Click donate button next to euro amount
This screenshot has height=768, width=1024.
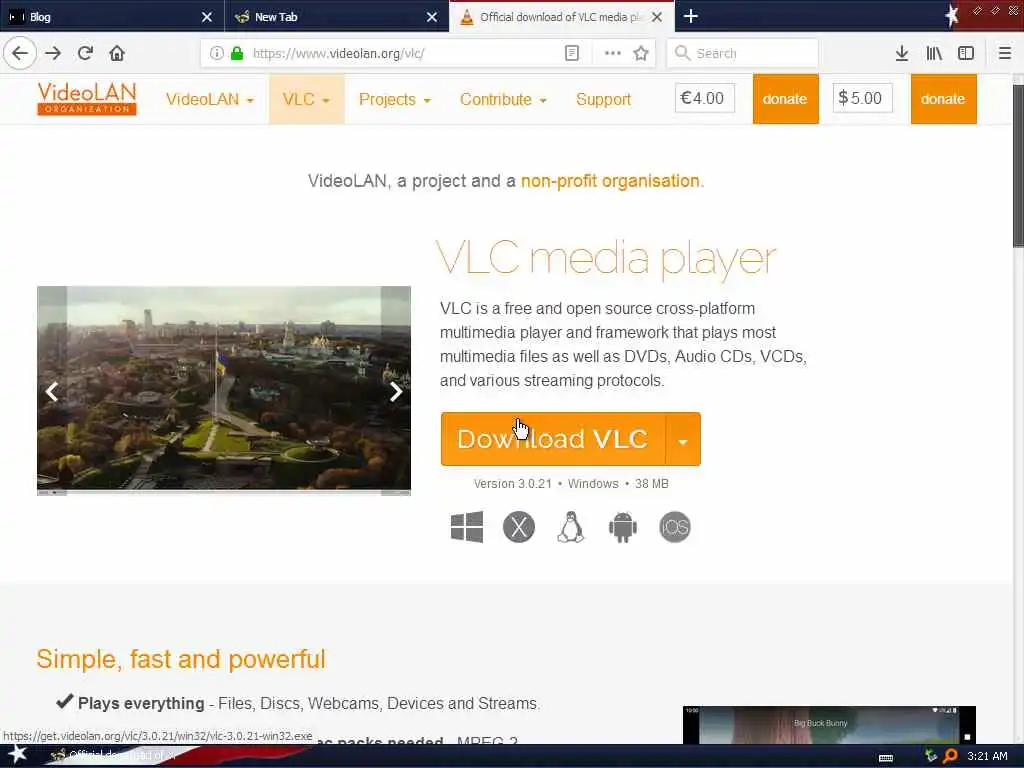pos(785,99)
